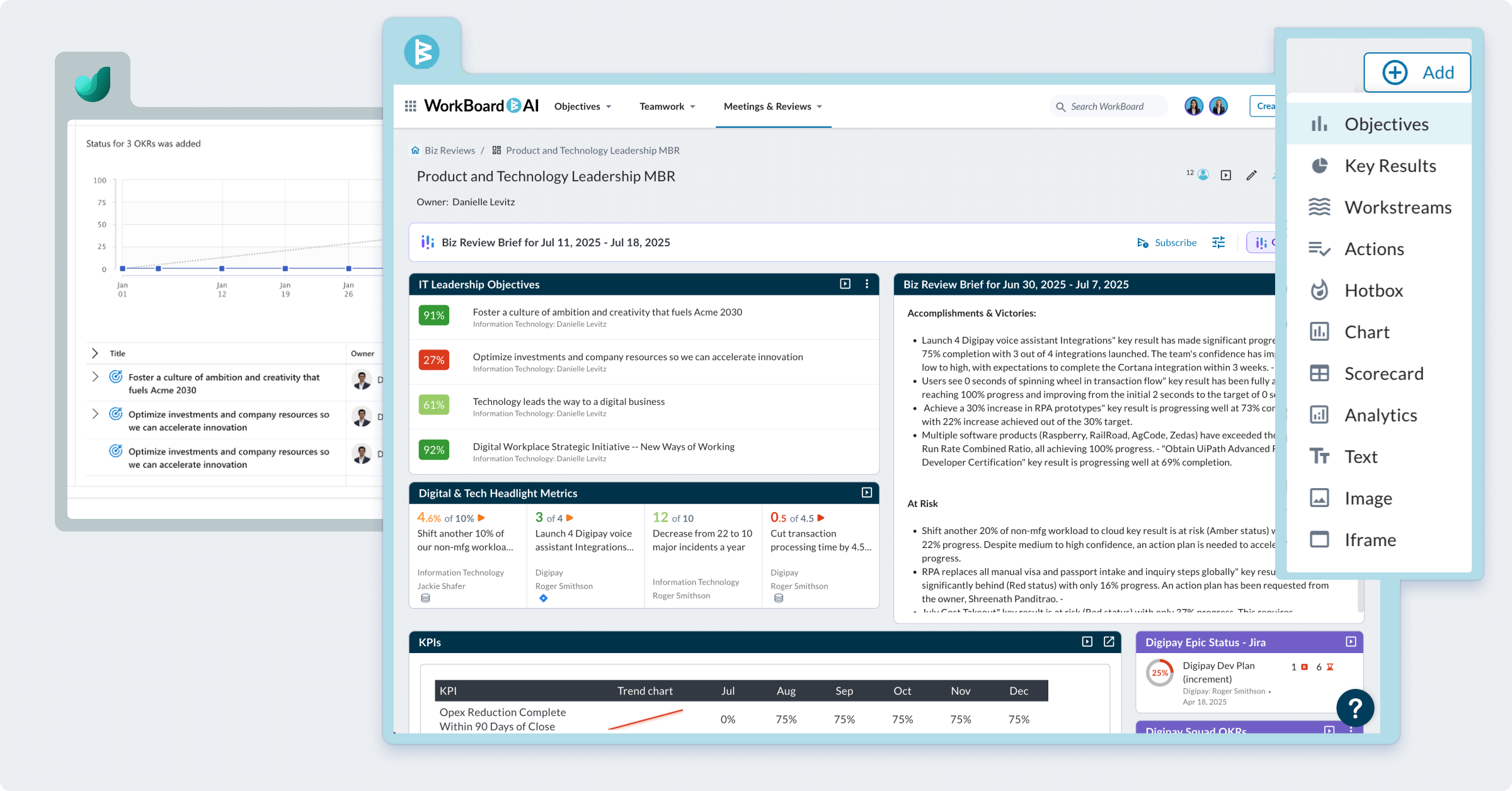Image resolution: width=1512 pixels, height=791 pixels.
Task: Click the Owner column header
Action: 362,353
